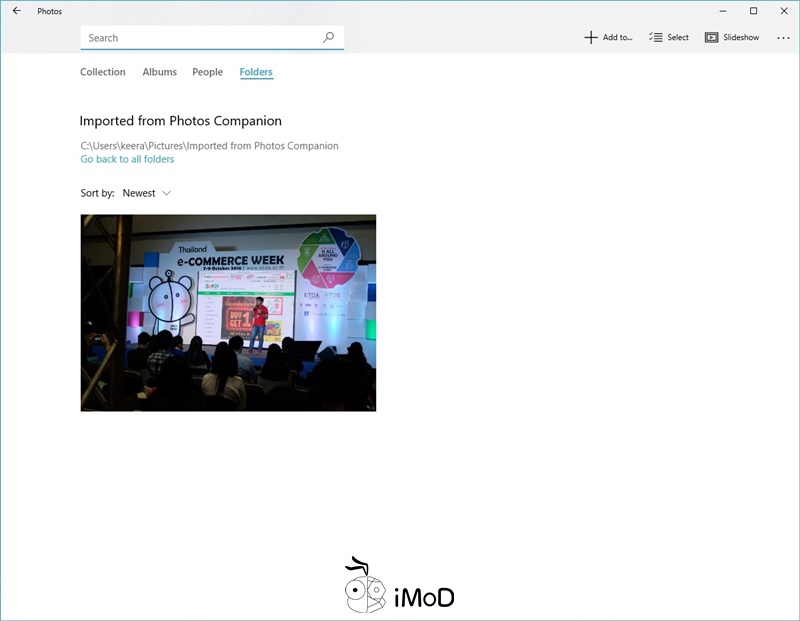
Task: Click the plus icon beside Add to
Action: (590, 38)
